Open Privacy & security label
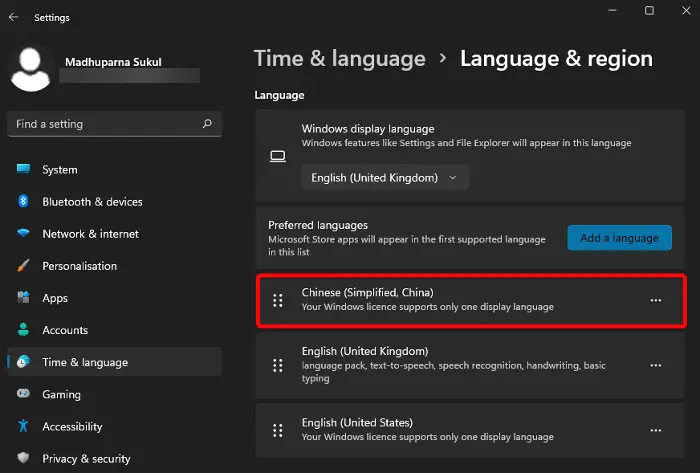The width and height of the screenshot is (700, 473). tap(86, 459)
